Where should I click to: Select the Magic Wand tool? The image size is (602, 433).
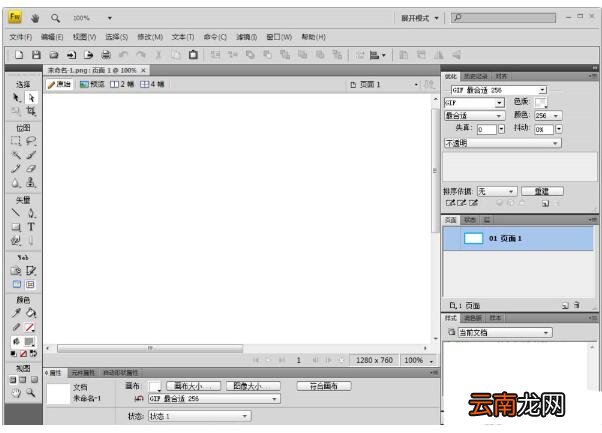click(16, 155)
